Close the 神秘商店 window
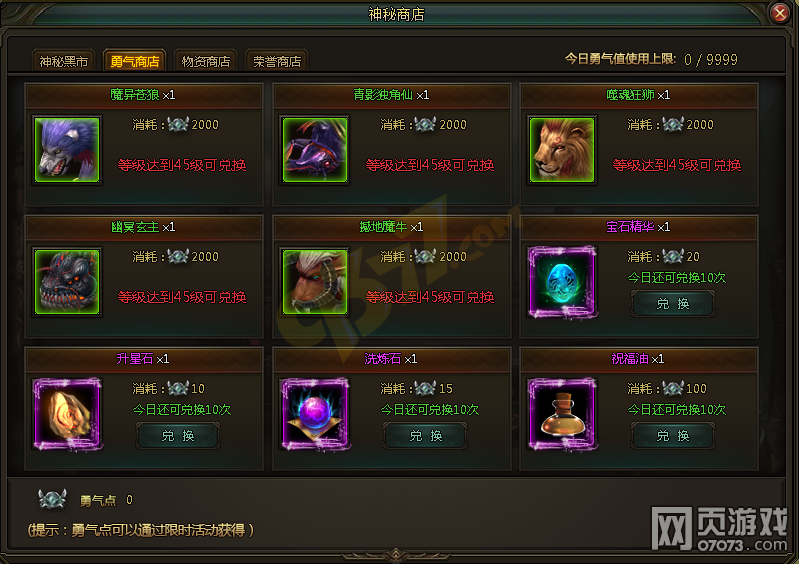Viewport: 799px width, 564px height. point(779,13)
